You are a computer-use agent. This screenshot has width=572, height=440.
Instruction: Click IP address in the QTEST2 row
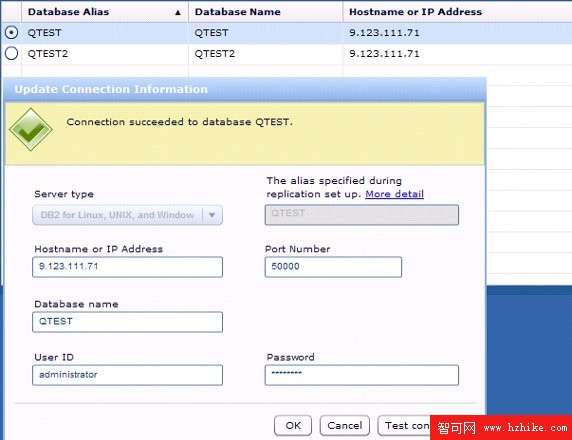(384, 54)
